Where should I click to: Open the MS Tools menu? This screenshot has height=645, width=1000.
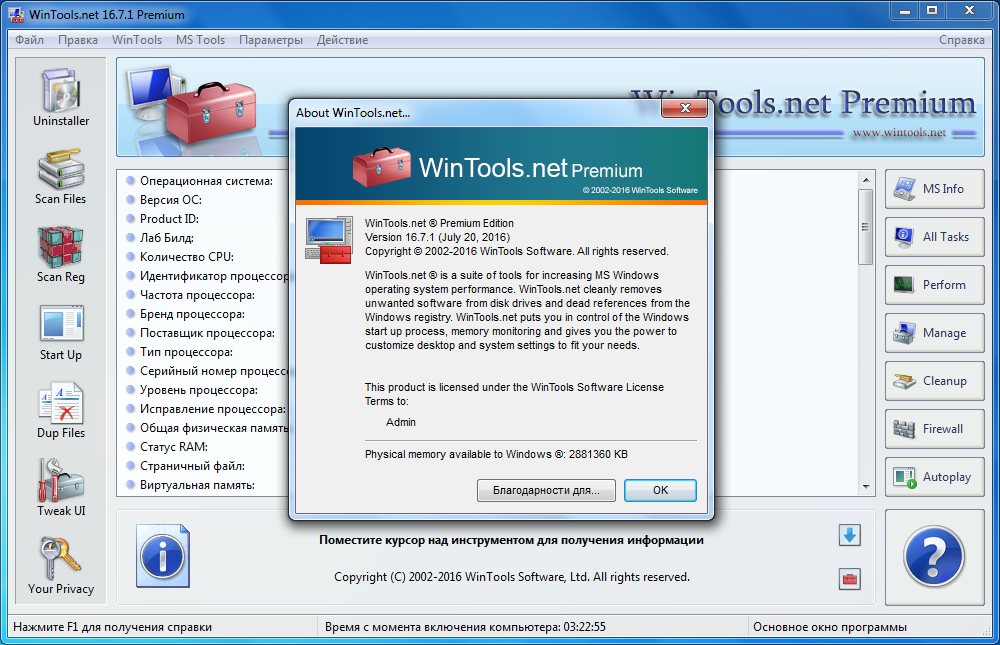[x=200, y=40]
